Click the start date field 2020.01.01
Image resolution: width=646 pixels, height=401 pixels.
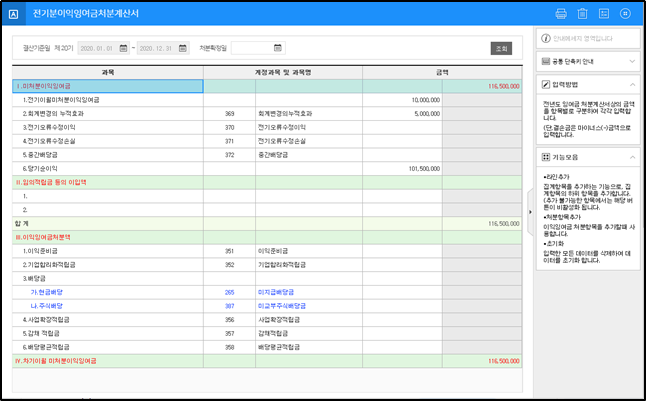pos(103,48)
